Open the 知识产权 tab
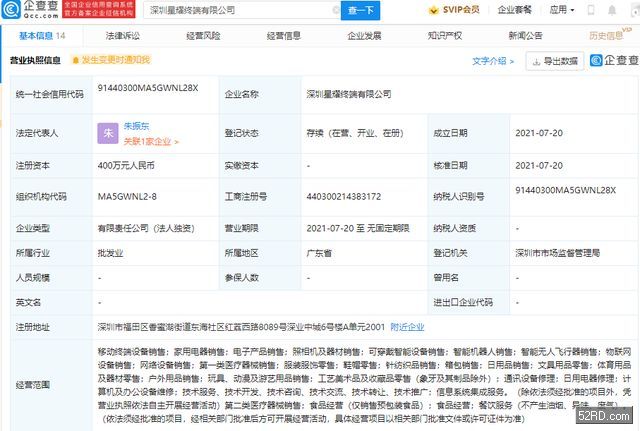Viewport: 640px width, 431px height. point(444,35)
